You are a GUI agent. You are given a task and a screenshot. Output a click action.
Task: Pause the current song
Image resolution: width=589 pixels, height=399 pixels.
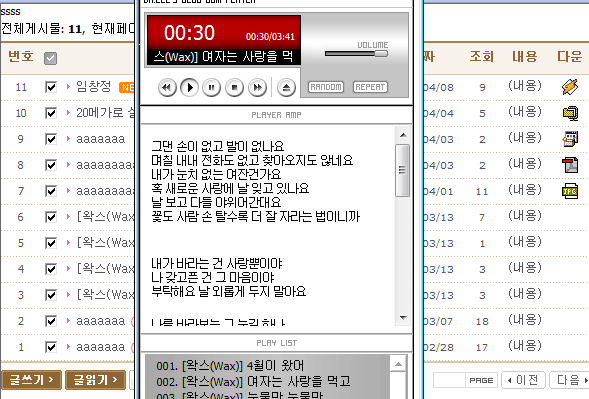pyautogui.click(x=212, y=88)
